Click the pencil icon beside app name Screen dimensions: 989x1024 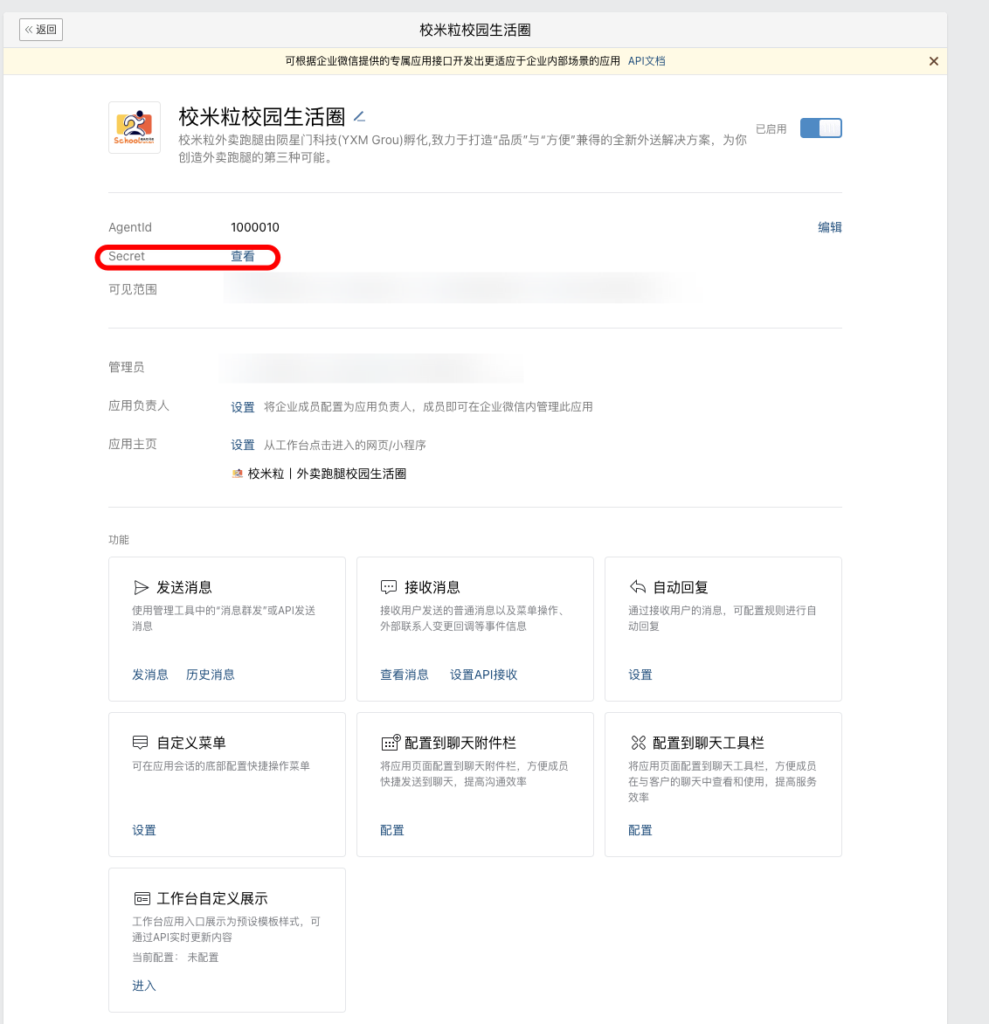tap(360, 117)
